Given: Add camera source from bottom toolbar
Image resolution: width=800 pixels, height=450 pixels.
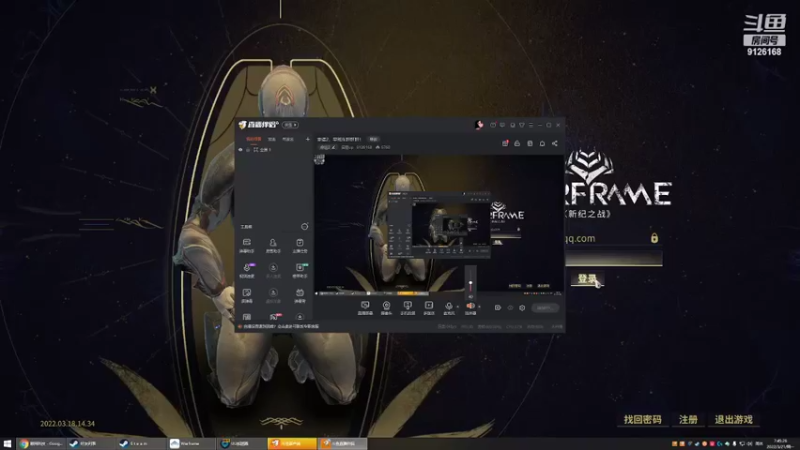Looking at the screenshot, I should (x=386, y=308).
